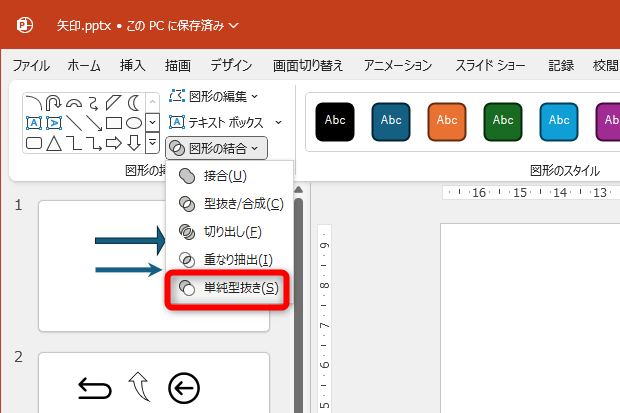Image resolution: width=620 pixels, height=413 pixels.
Task: Select the moon shape
Action: [x=134, y=103]
